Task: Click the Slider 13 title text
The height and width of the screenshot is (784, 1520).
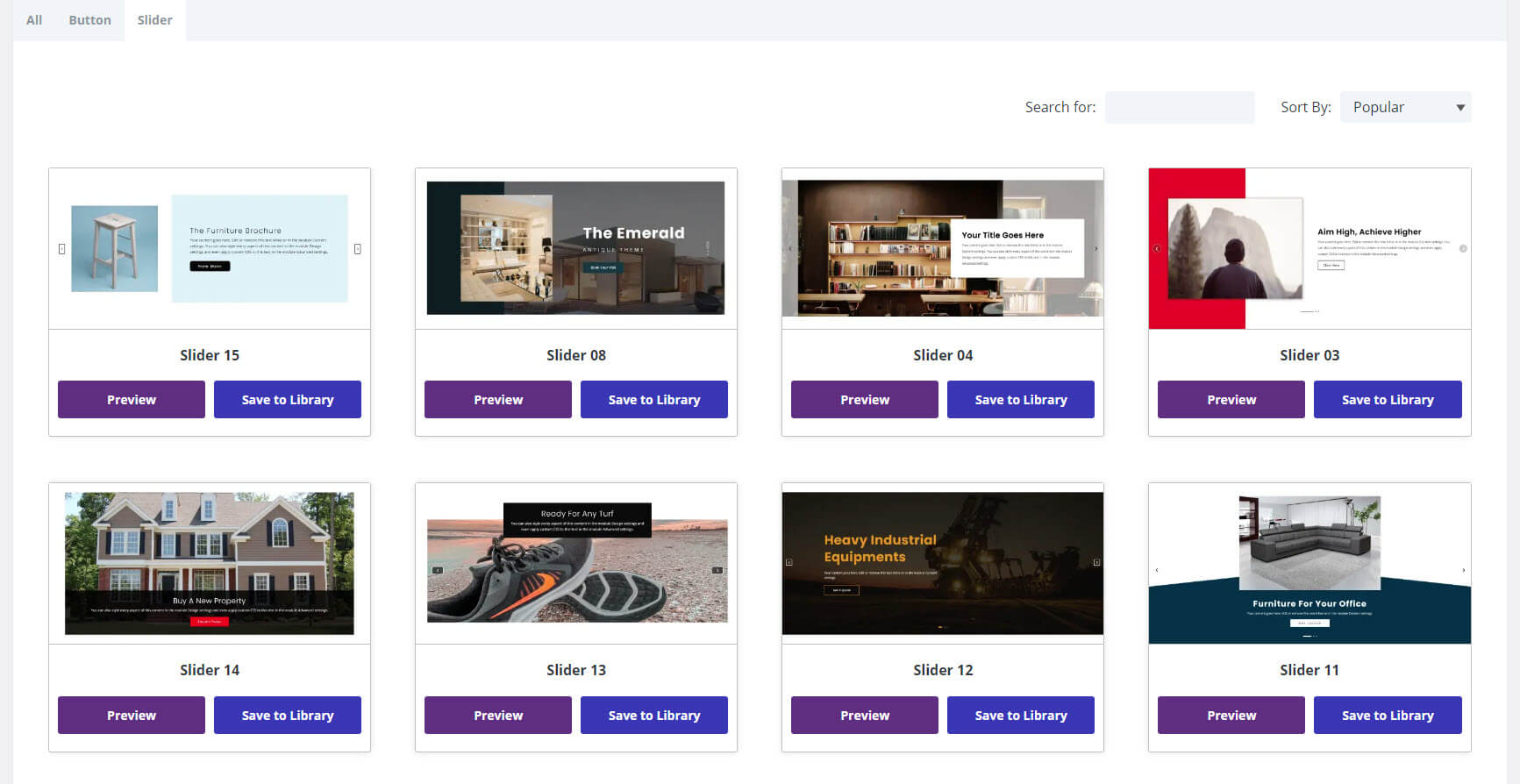Action: (x=576, y=670)
